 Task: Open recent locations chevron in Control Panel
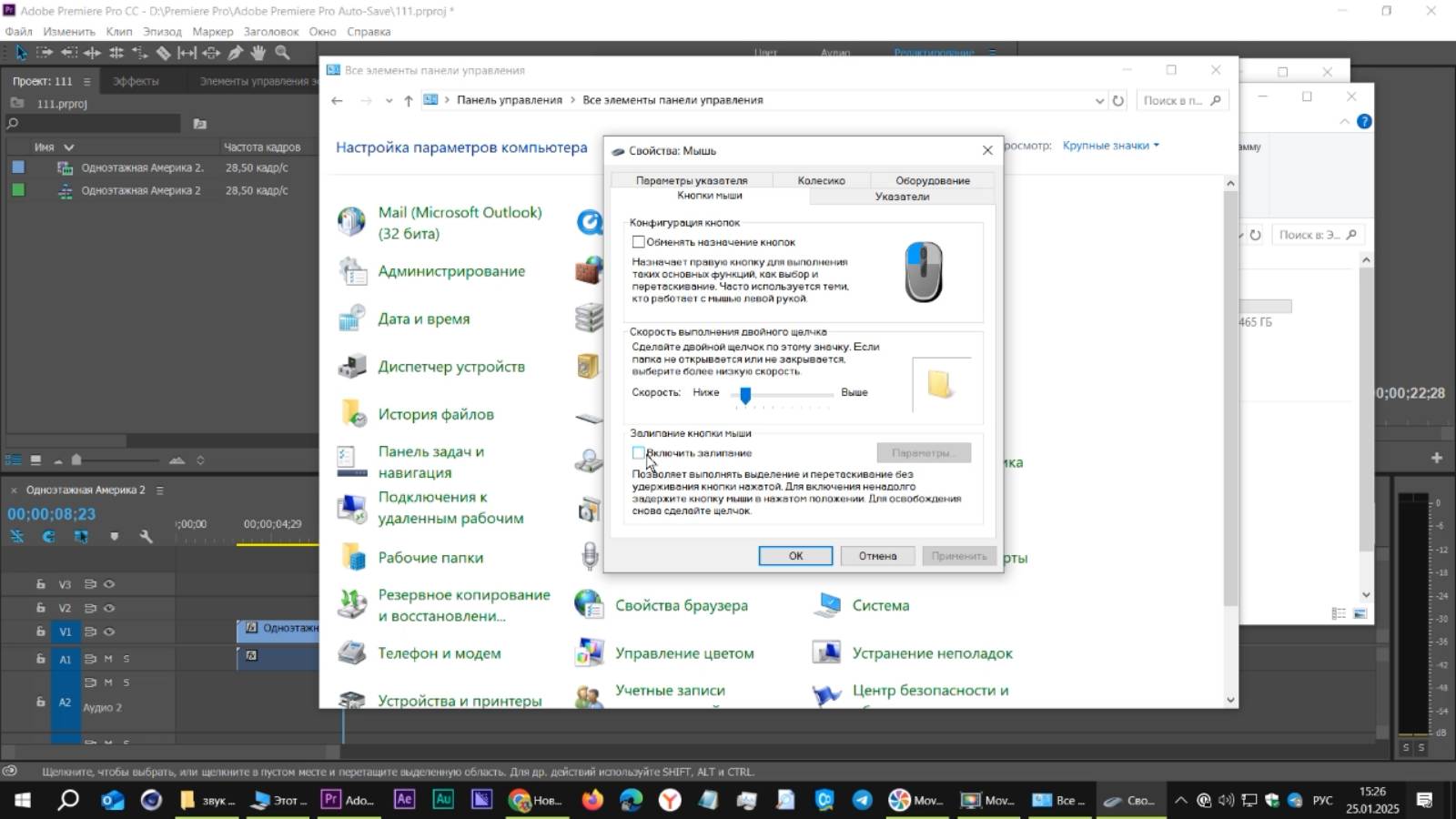tap(389, 101)
